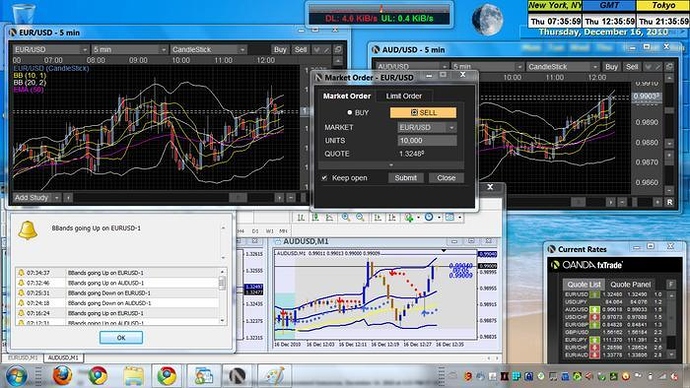This screenshot has width=690, height=388.
Task: Open the Windows Start orb
Action: (x=16, y=376)
